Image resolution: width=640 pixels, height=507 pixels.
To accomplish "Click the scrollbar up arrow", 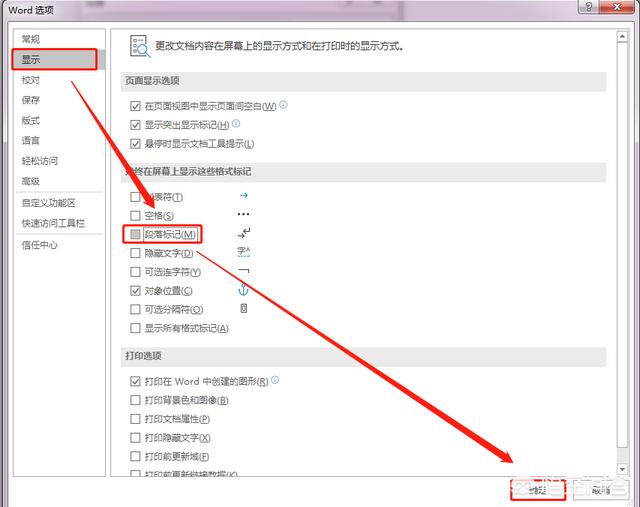I will coord(622,37).
